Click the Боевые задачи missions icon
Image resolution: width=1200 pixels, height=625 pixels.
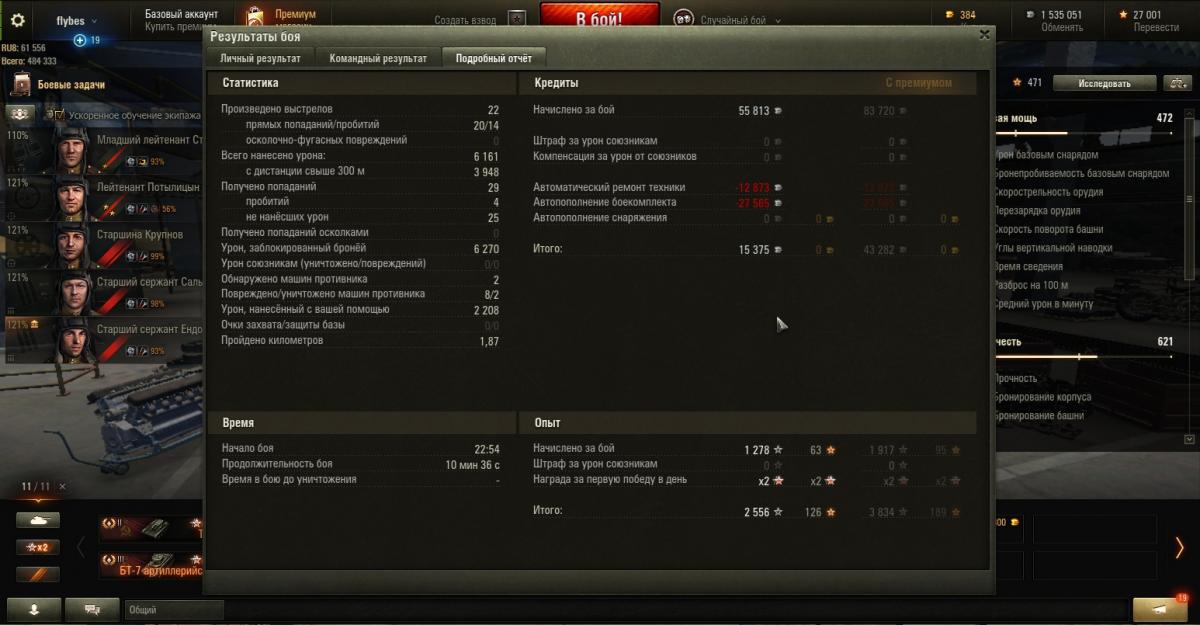point(22,85)
